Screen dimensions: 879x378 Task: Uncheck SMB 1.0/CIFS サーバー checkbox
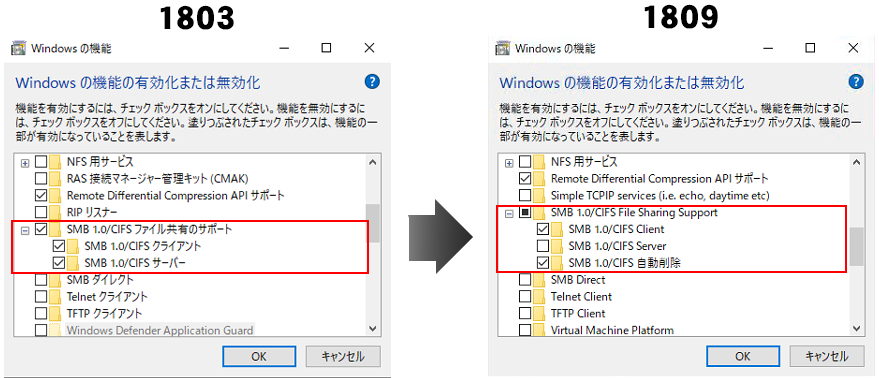58,262
